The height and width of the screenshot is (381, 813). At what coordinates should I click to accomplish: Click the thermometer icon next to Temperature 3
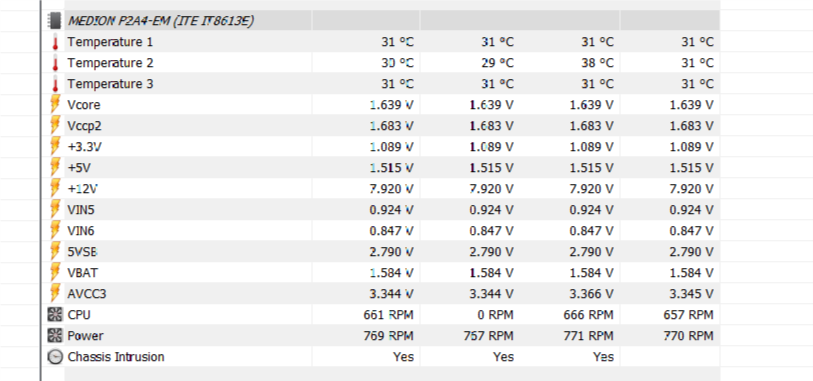point(55,84)
